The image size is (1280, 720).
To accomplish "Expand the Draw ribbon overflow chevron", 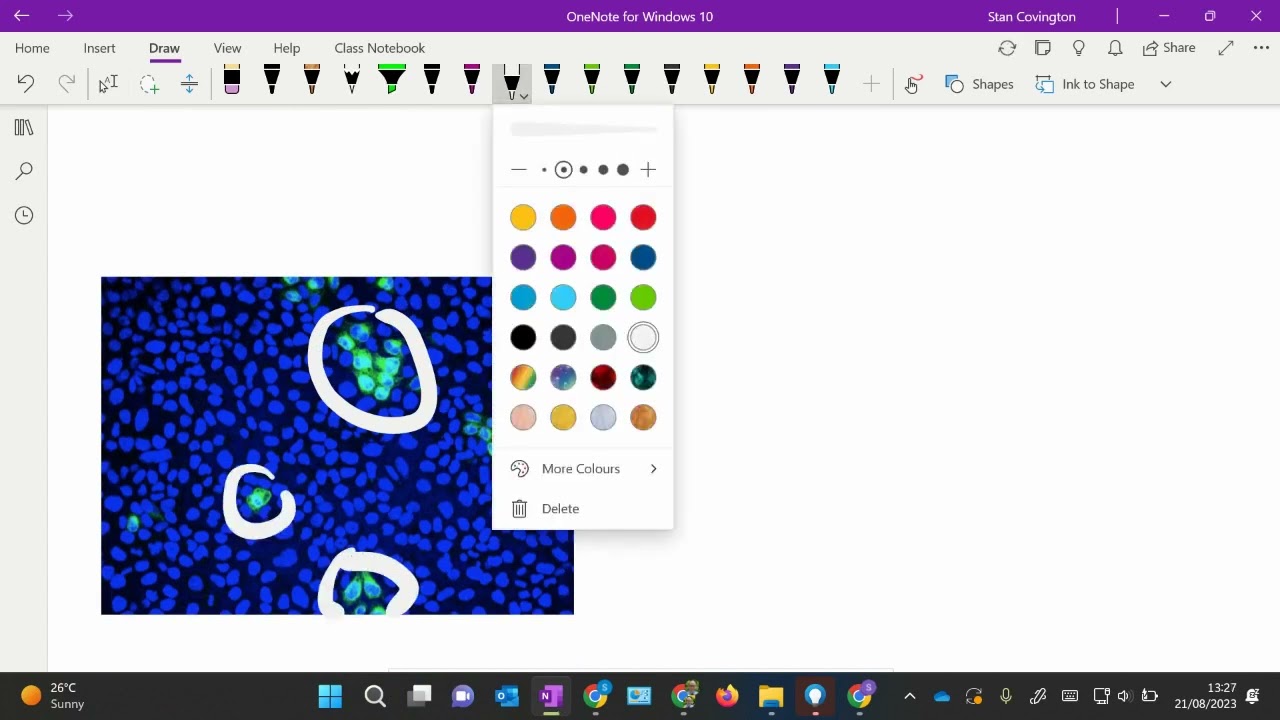I will (1166, 84).
